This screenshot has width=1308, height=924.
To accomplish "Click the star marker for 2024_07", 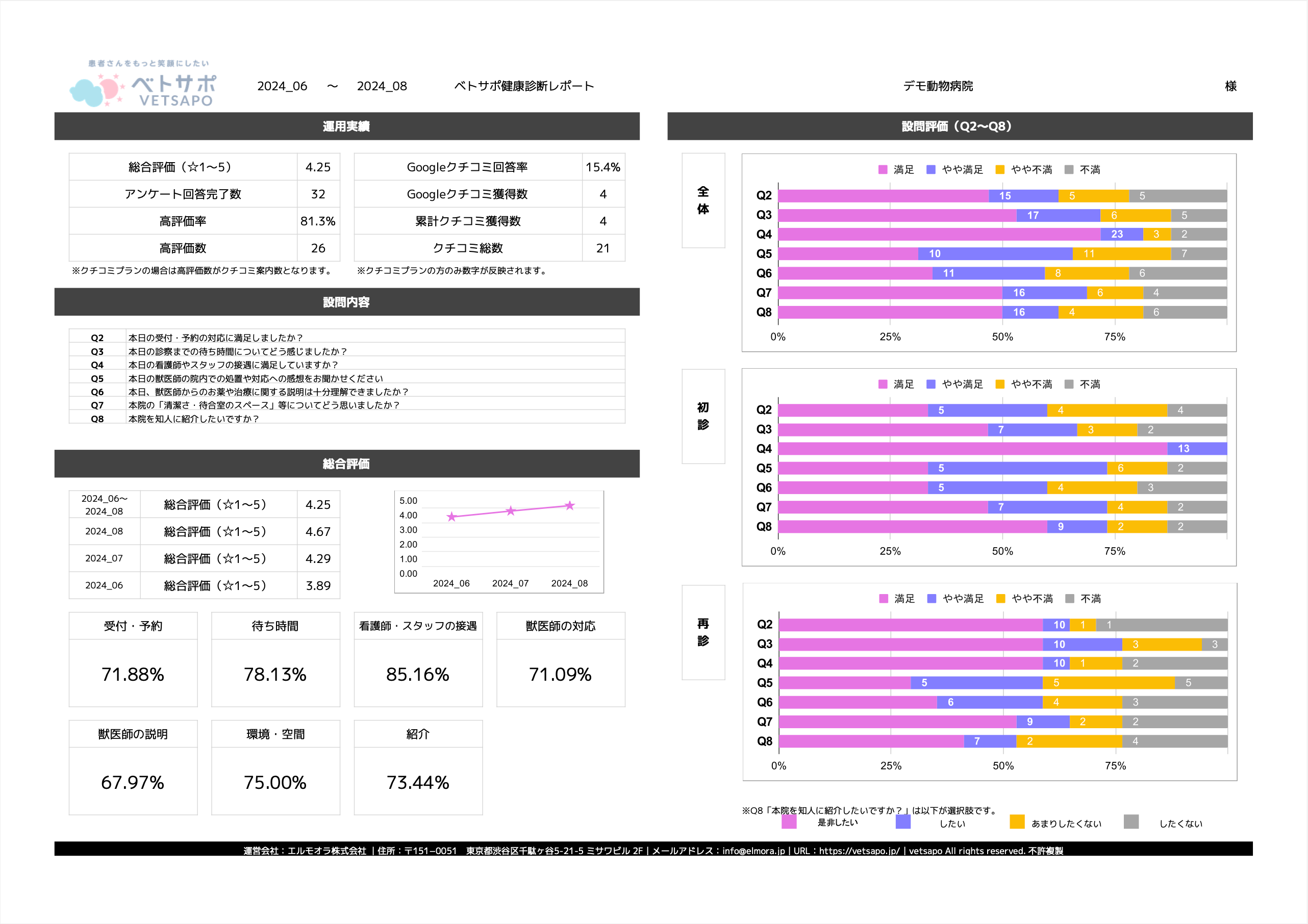I will pyautogui.click(x=511, y=510).
